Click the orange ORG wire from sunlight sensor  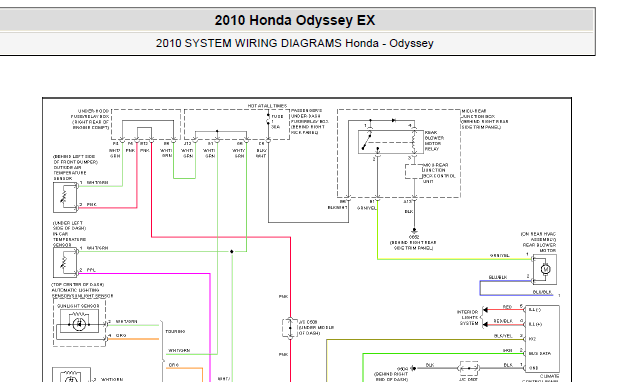(x=133, y=339)
